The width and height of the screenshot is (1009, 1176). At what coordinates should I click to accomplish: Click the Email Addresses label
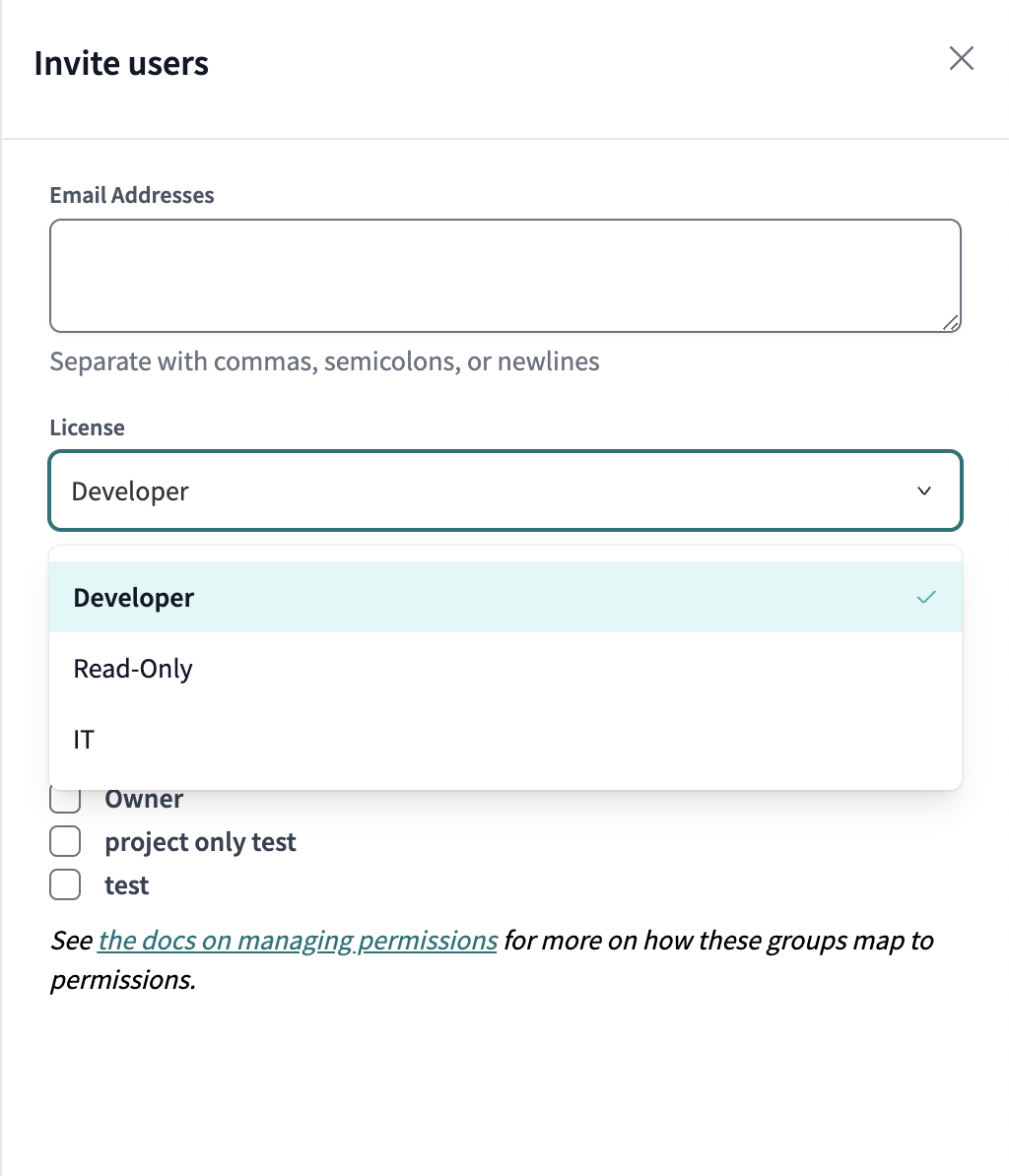coord(131,195)
